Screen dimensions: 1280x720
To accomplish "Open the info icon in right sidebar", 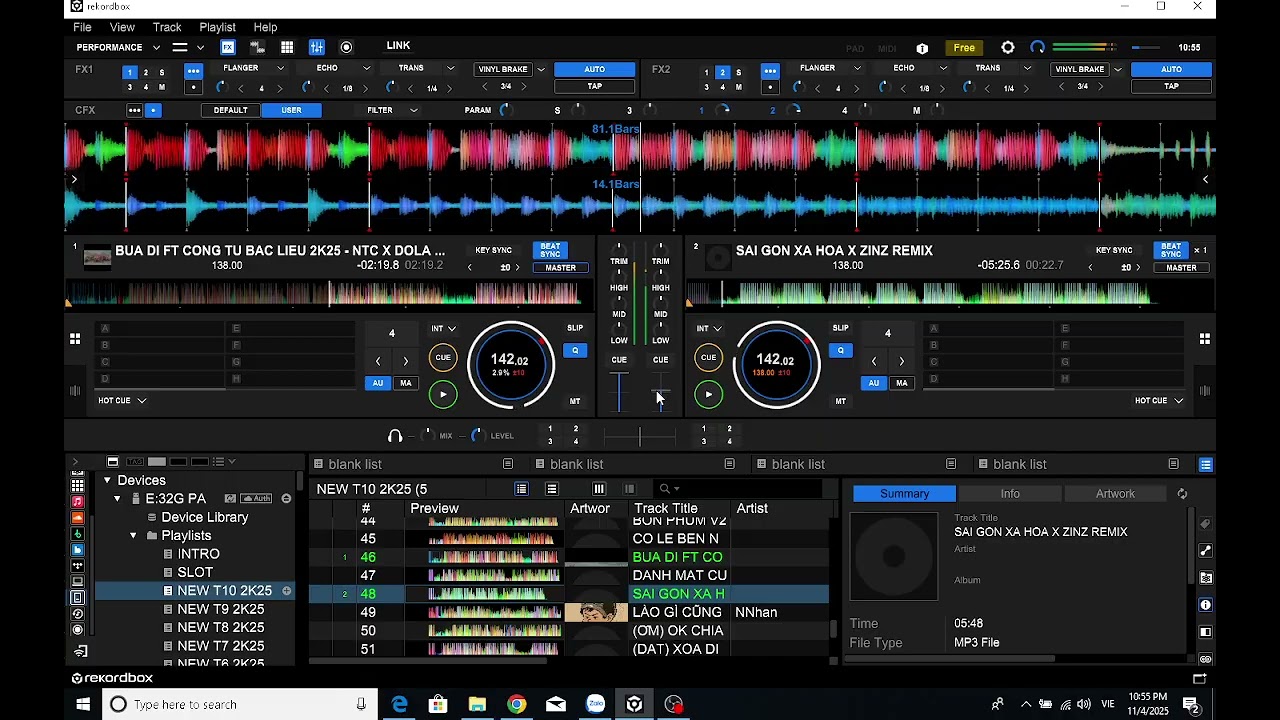I will [1206, 605].
